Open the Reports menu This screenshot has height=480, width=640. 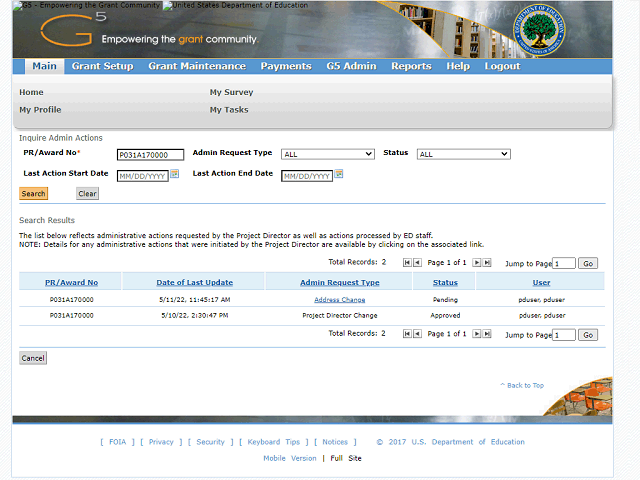[x=411, y=66]
